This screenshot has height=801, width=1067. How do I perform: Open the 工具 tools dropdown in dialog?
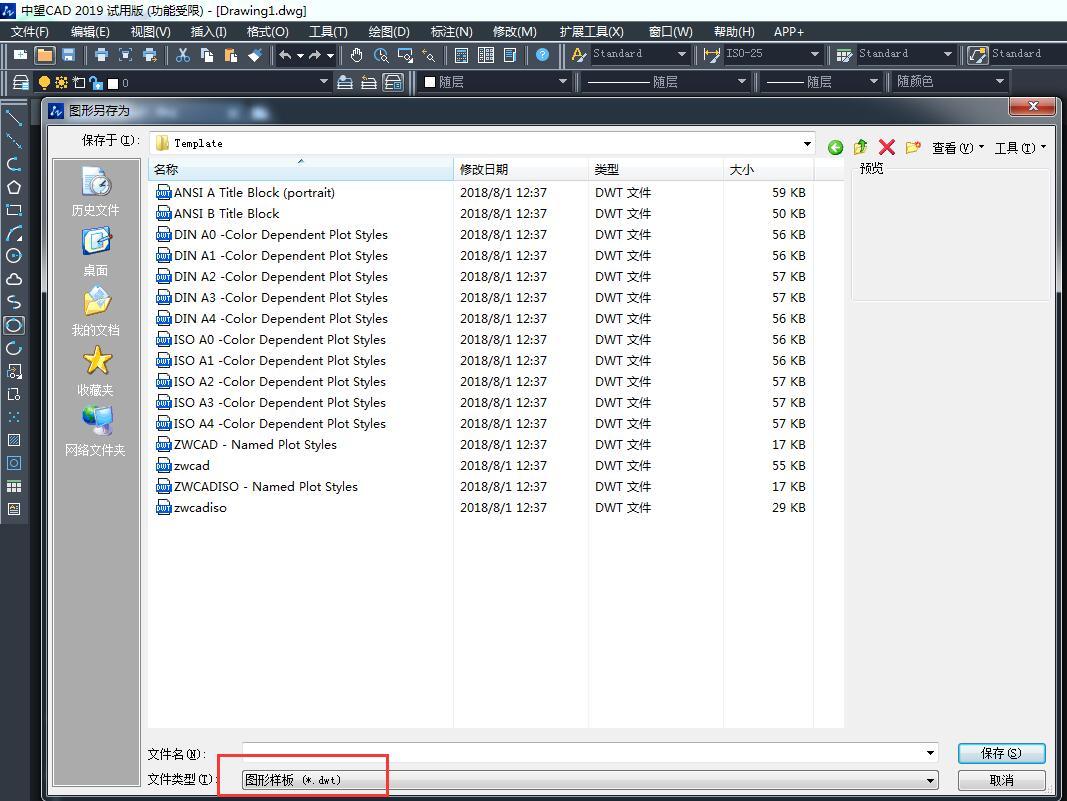pos(1020,148)
